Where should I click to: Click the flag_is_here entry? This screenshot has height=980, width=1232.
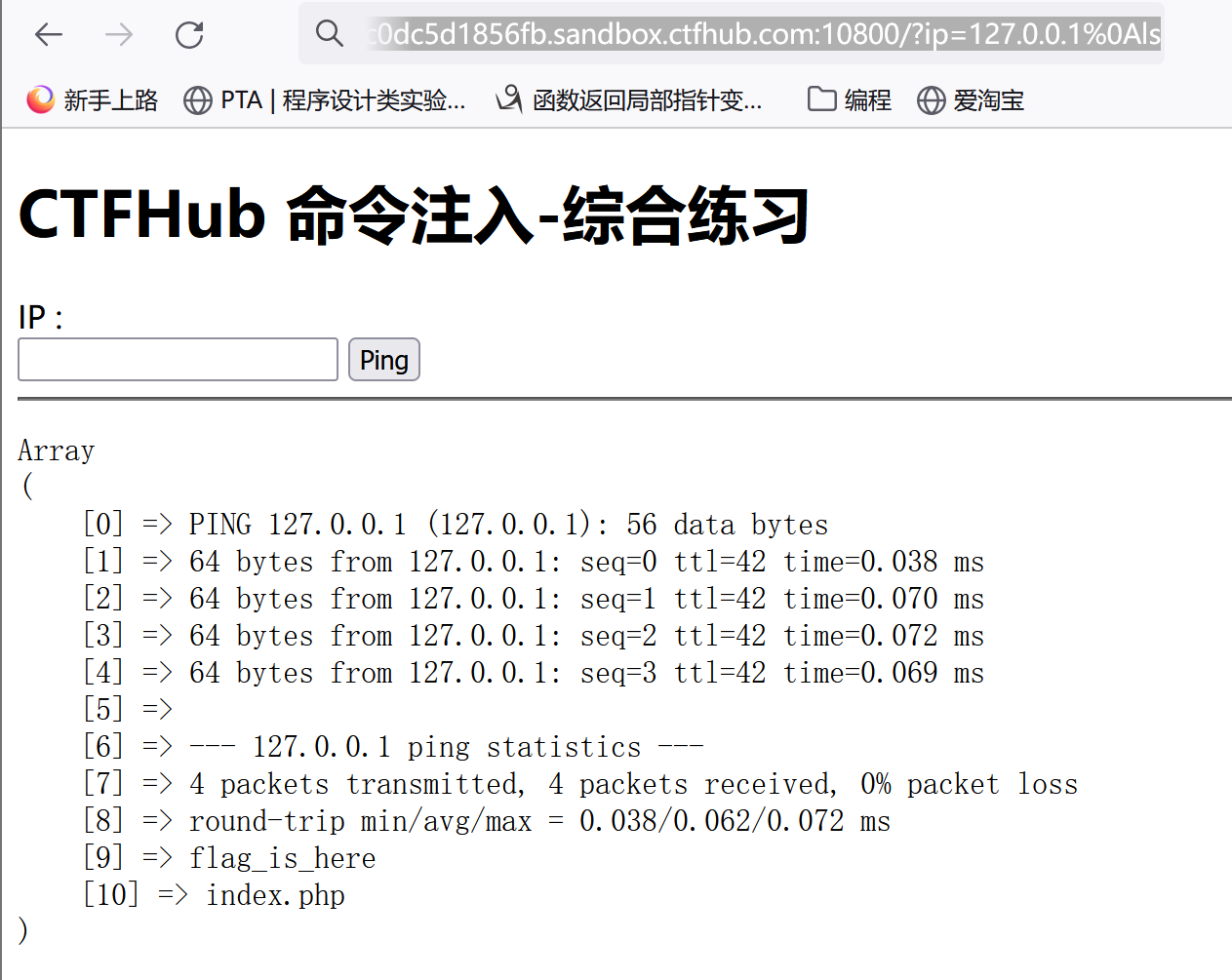(x=282, y=858)
